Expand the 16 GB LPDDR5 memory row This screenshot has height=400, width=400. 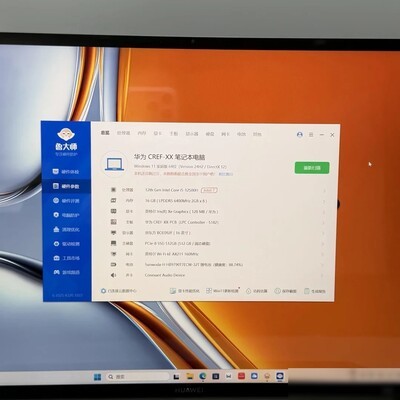click(x=217, y=201)
